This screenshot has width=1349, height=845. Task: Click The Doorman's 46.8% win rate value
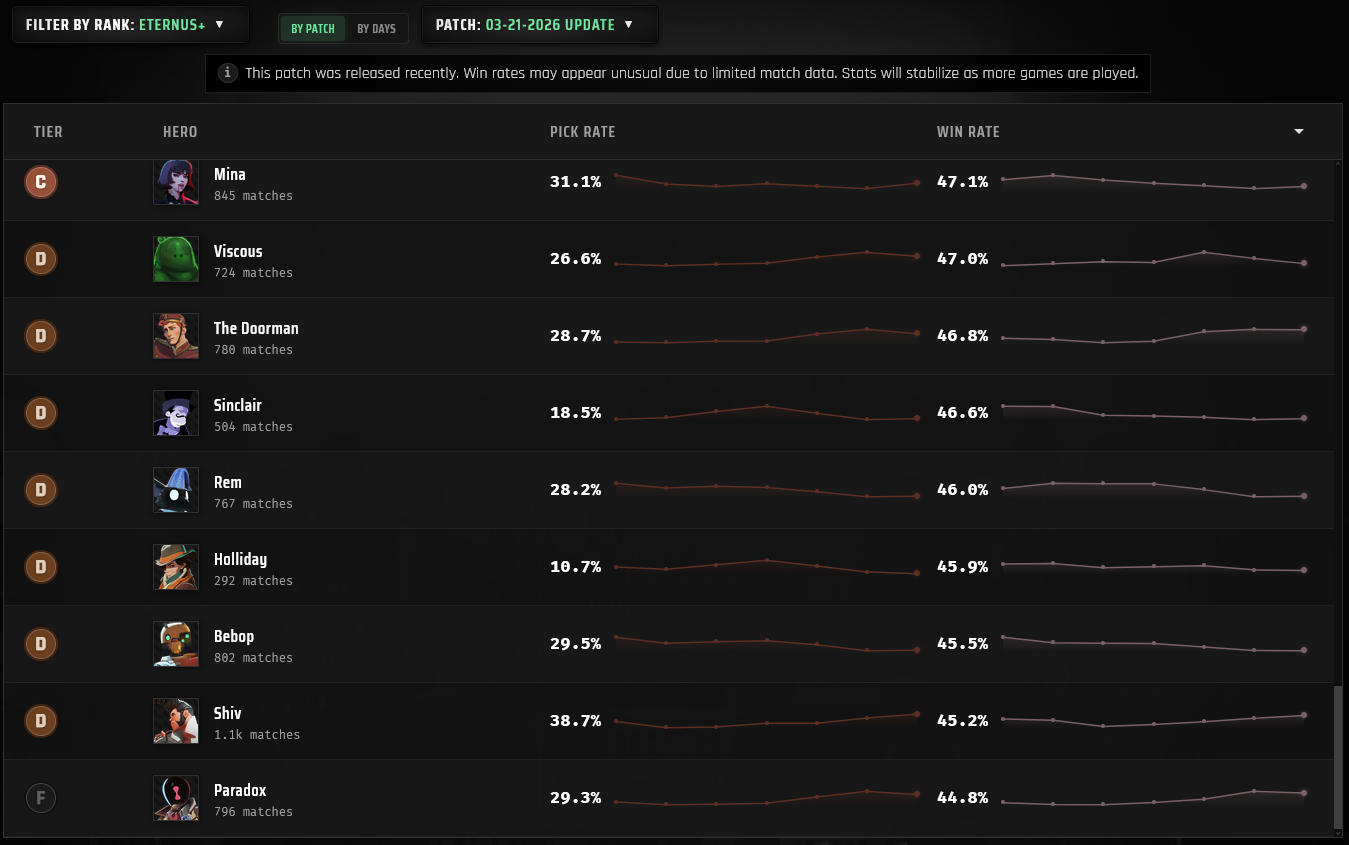point(962,336)
